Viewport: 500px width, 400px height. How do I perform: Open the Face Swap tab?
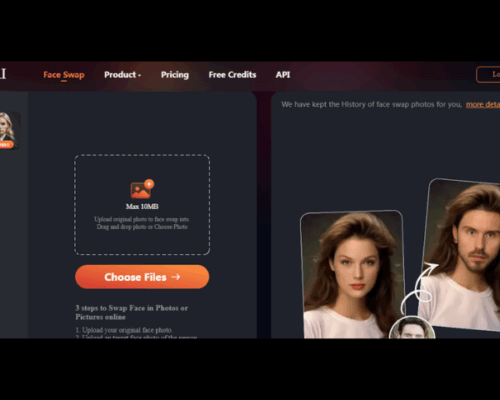pos(64,75)
